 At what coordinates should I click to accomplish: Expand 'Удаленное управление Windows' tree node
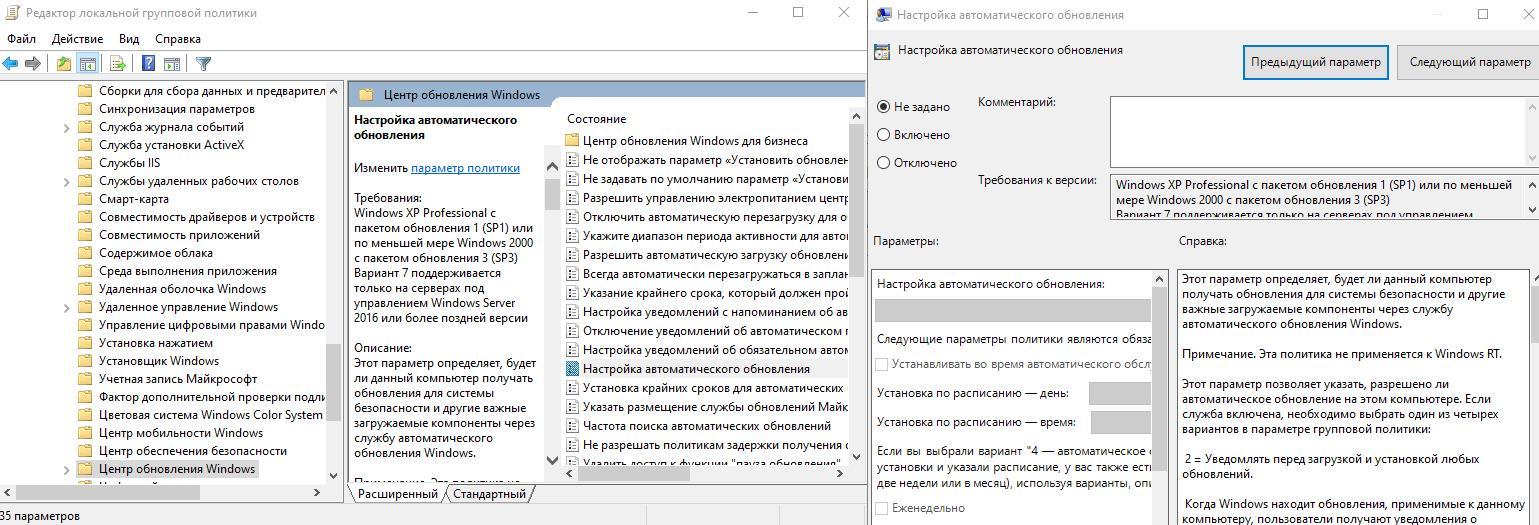click(x=66, y=307)
